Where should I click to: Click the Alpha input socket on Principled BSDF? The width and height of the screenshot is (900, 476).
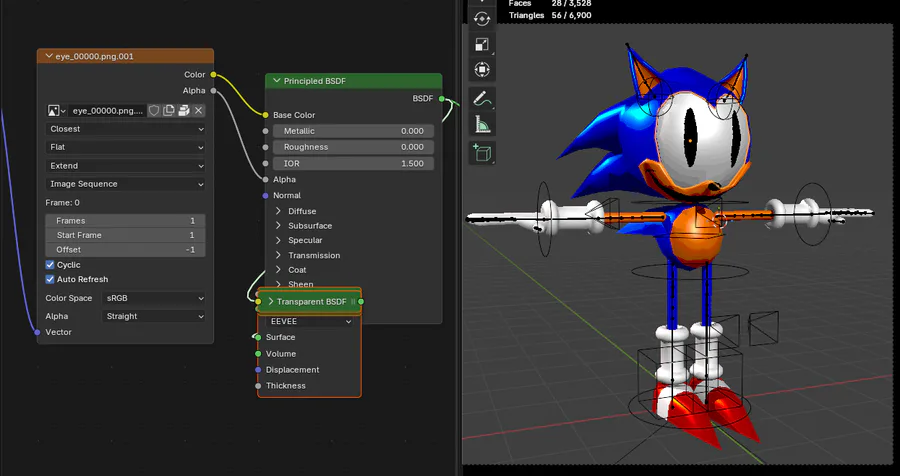coord(265,180)
